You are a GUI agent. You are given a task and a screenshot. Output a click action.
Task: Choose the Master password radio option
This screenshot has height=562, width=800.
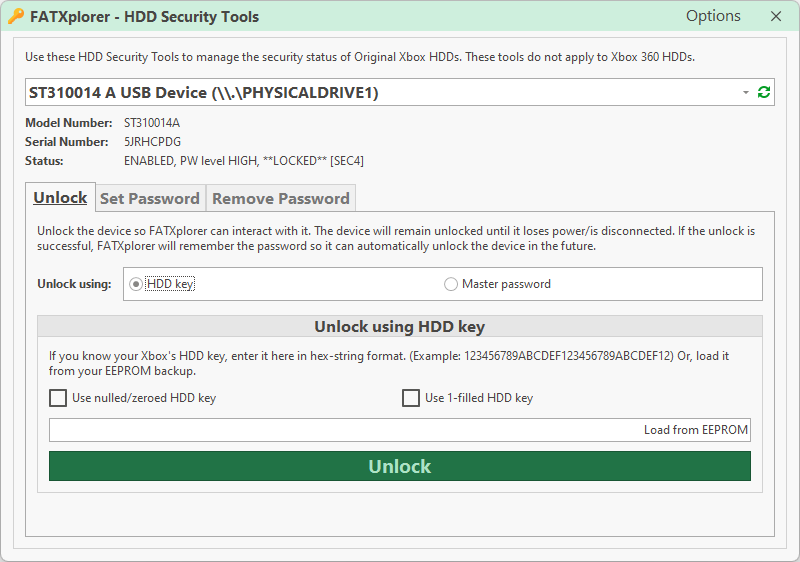tap(451, 284)
